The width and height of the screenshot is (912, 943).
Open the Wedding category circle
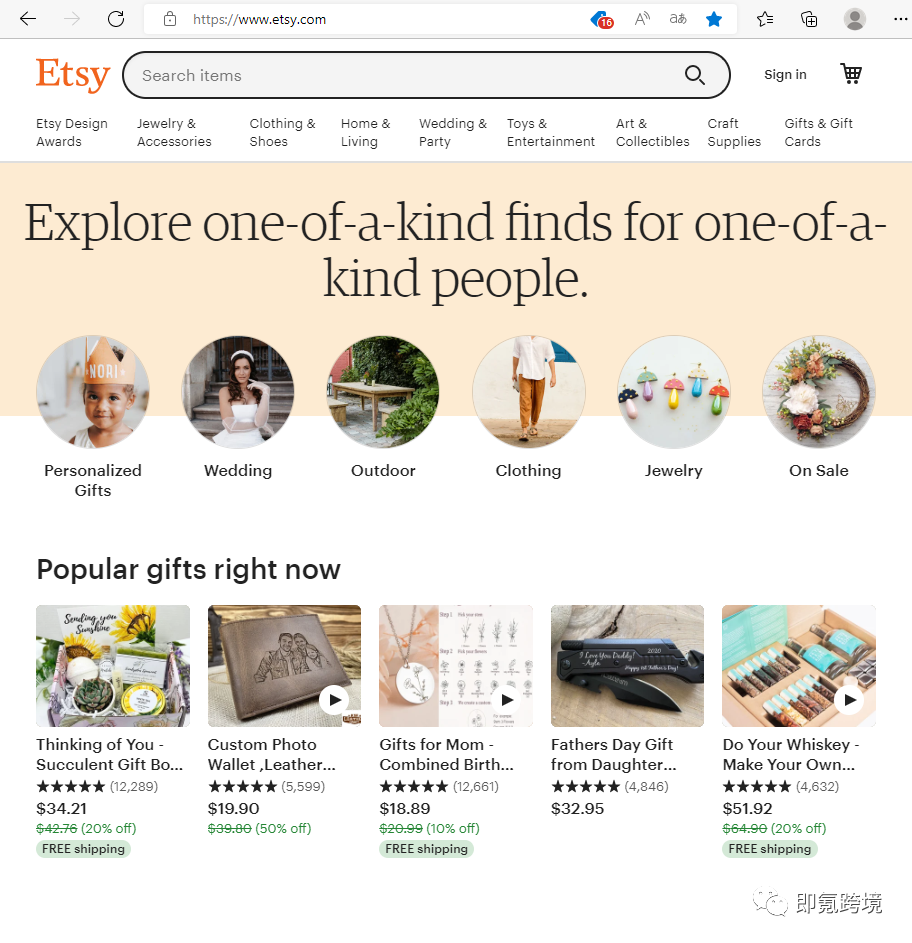(x=238, y=392)
